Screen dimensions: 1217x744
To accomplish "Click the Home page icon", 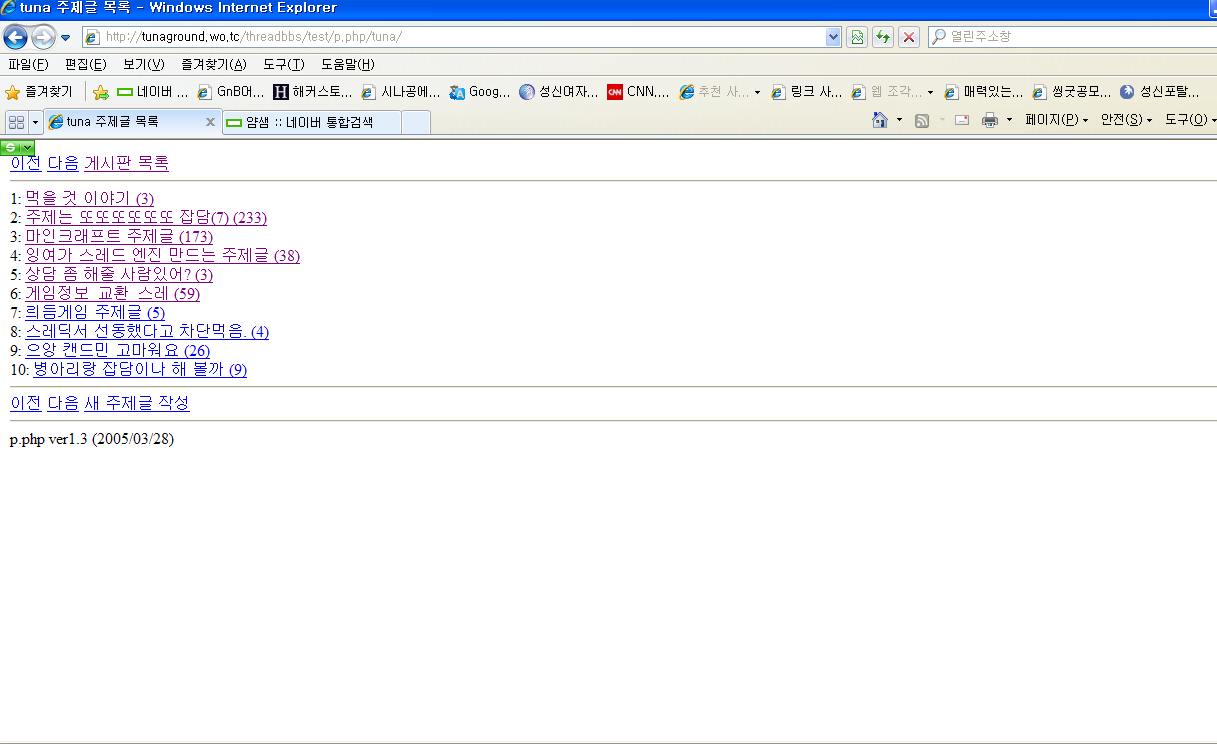I will (x=880, y=121).
